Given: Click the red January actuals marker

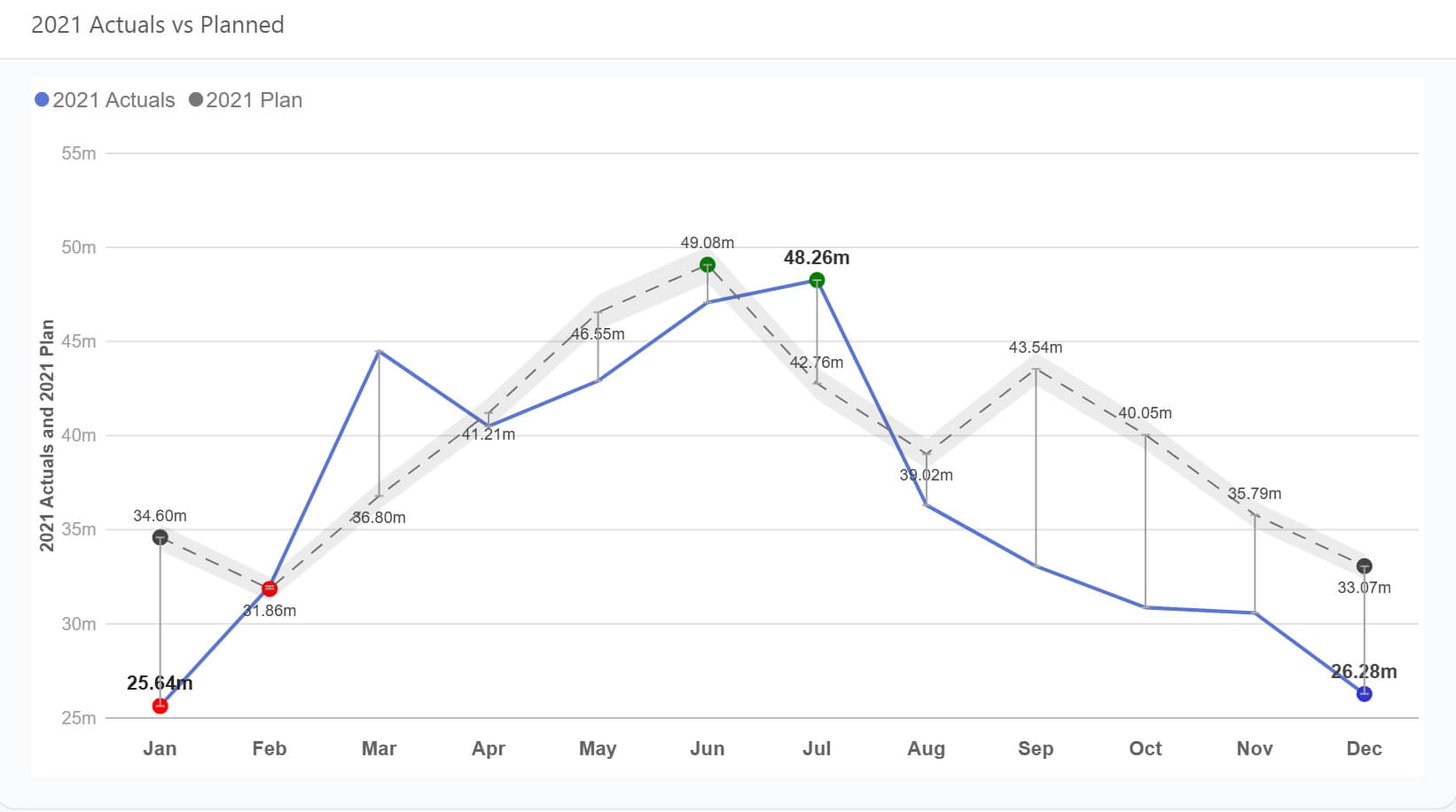Looking at the screenshot, I should coord(160,706).
